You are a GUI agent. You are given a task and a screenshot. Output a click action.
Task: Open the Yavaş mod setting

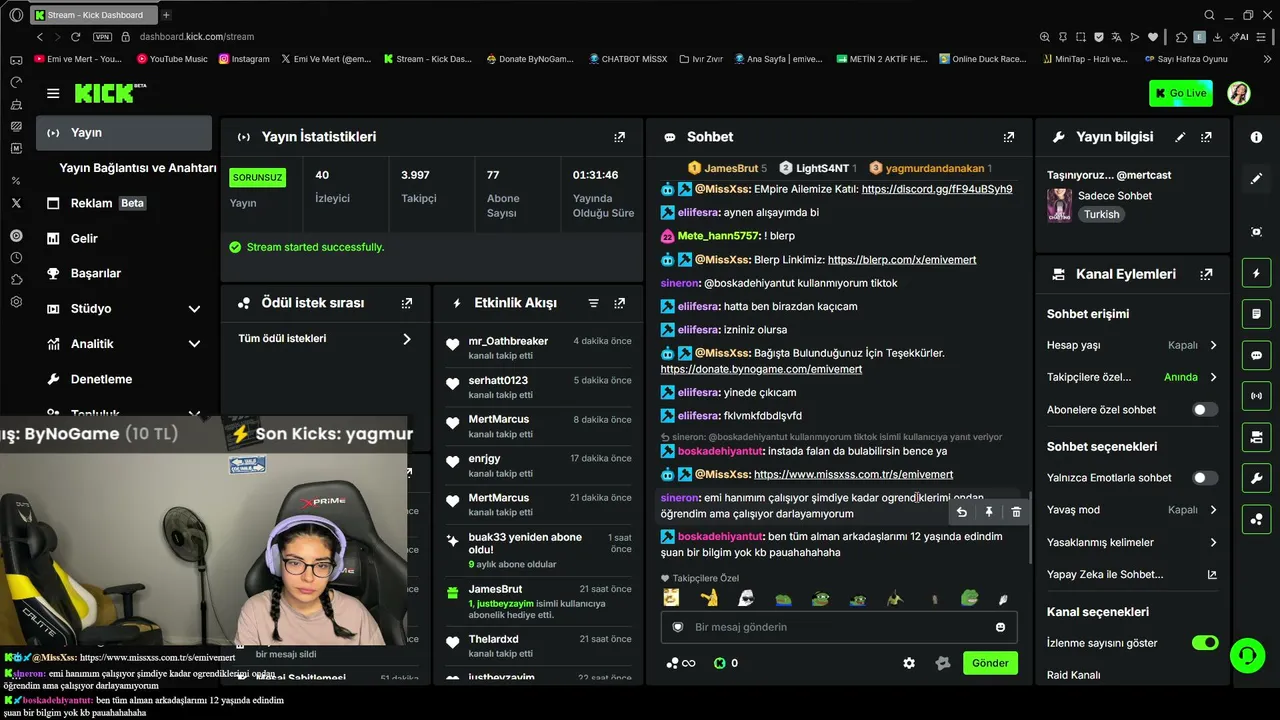tap(1132, 510)
